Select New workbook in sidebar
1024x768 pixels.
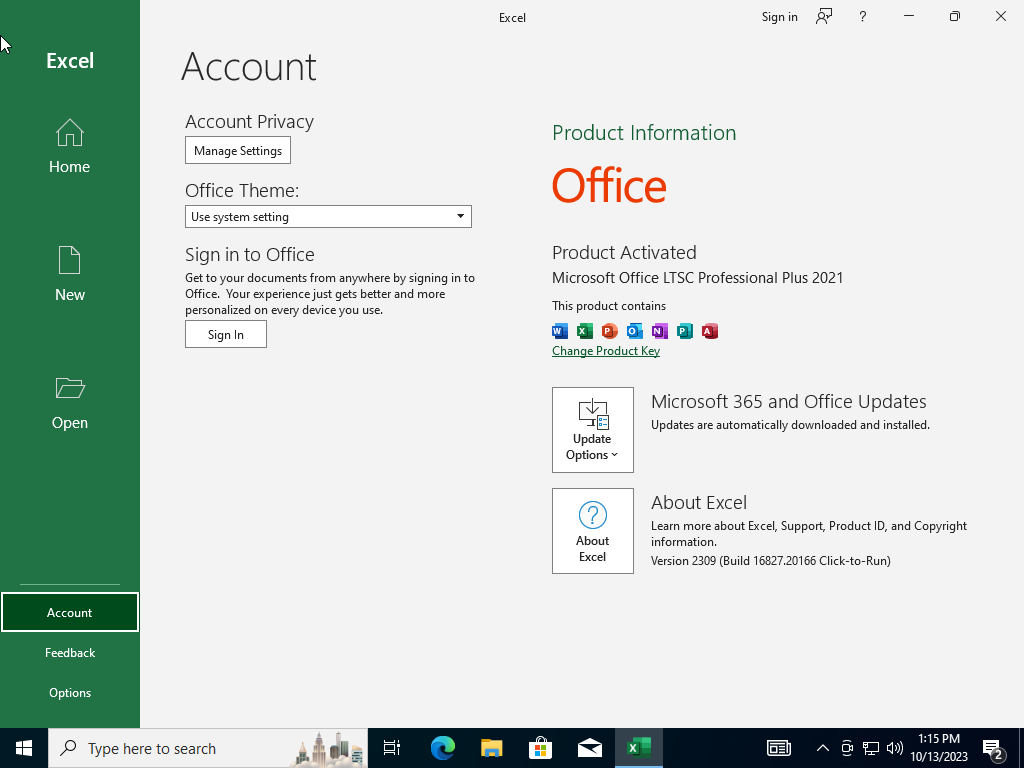(x=69, y=274)
